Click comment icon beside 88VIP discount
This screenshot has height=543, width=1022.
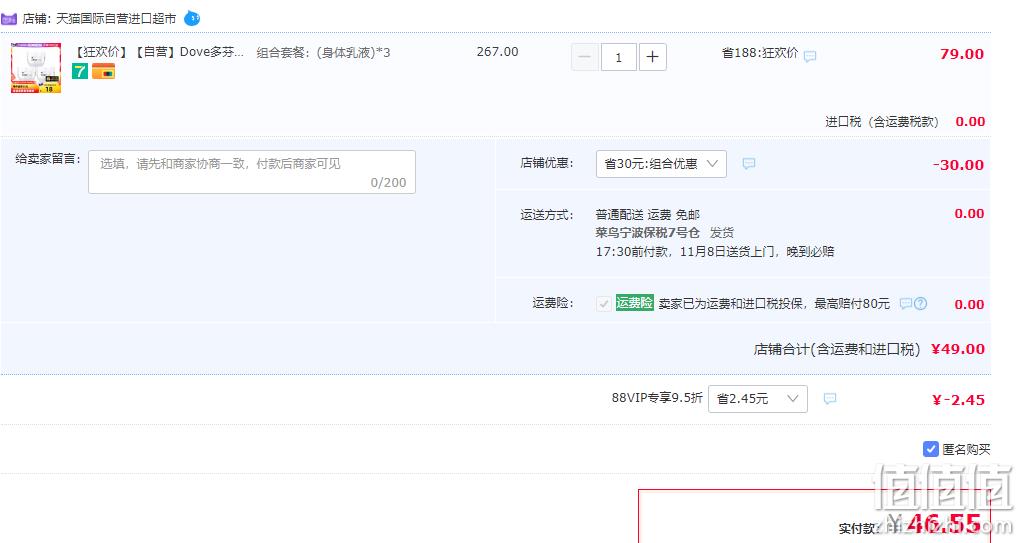[x=830, y=398]
